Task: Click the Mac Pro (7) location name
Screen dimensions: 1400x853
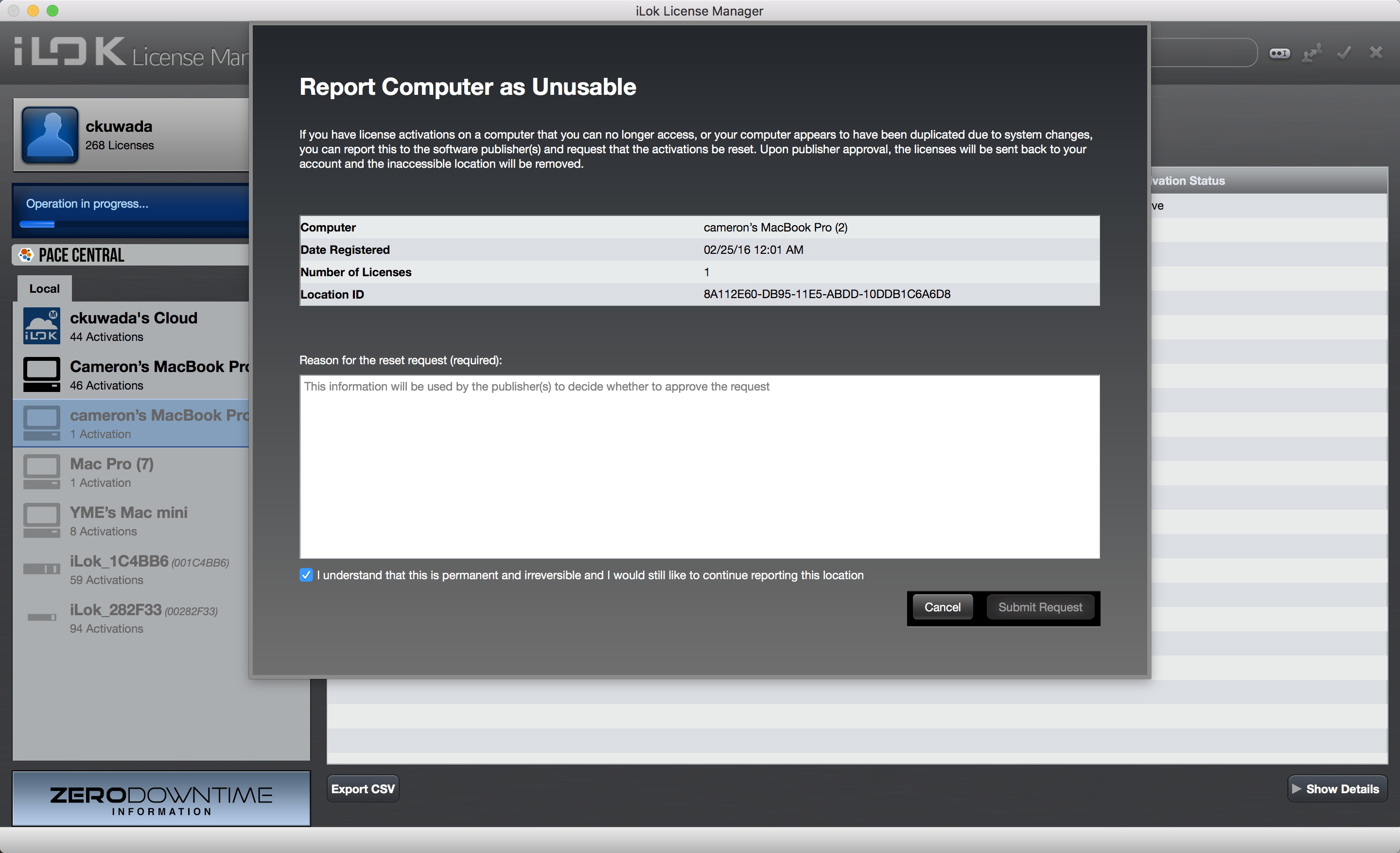Action: (112, 464)
